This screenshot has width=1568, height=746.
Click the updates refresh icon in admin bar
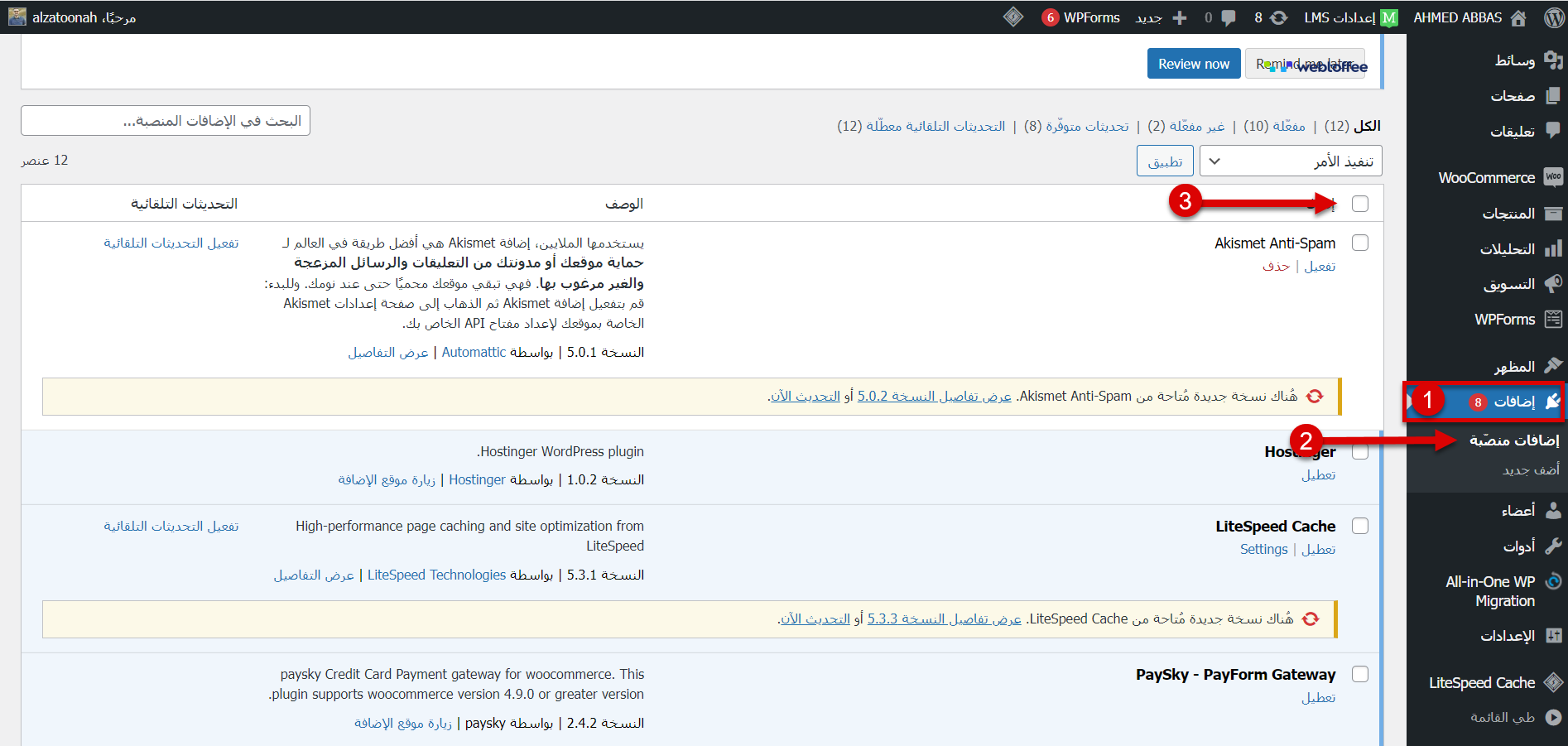[x=1279, y=17]
